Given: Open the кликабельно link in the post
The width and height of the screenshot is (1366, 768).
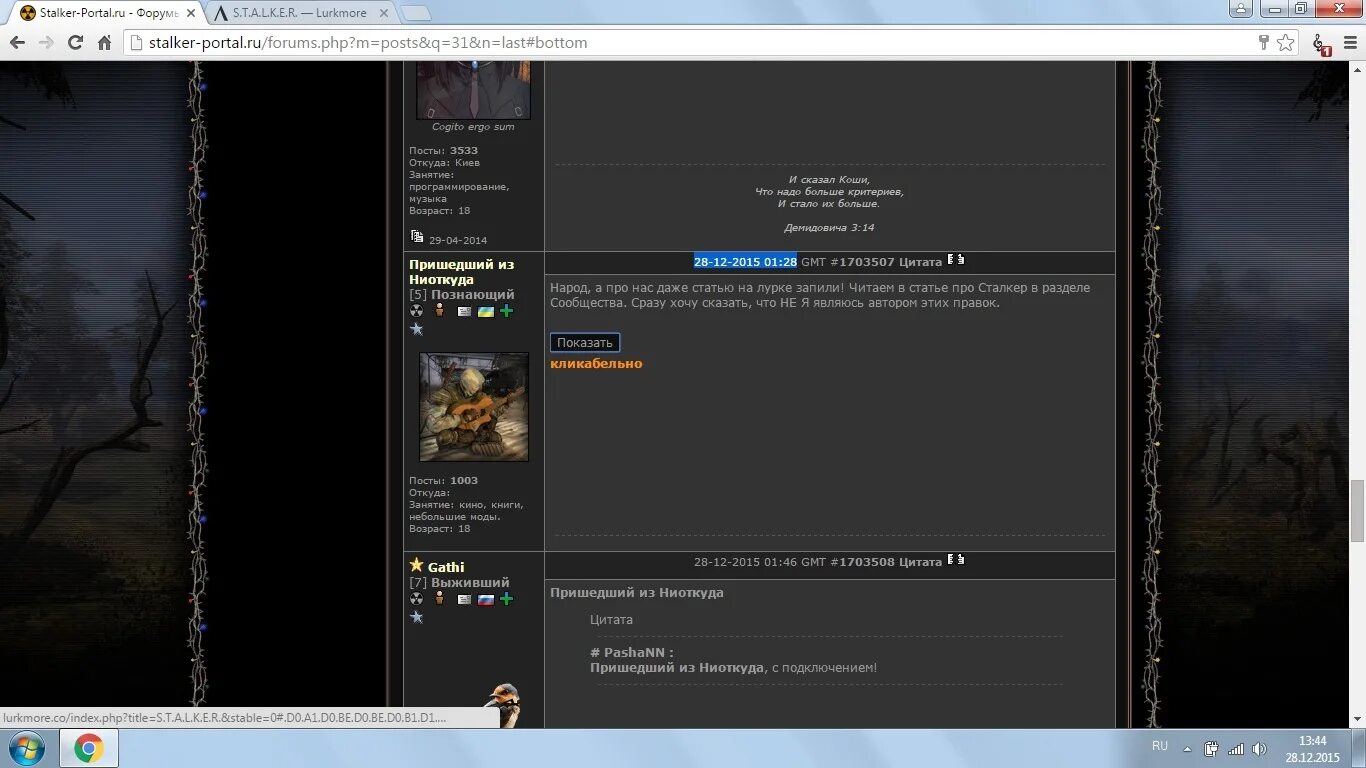Looking at the screenshot, I should pos(596,363).
